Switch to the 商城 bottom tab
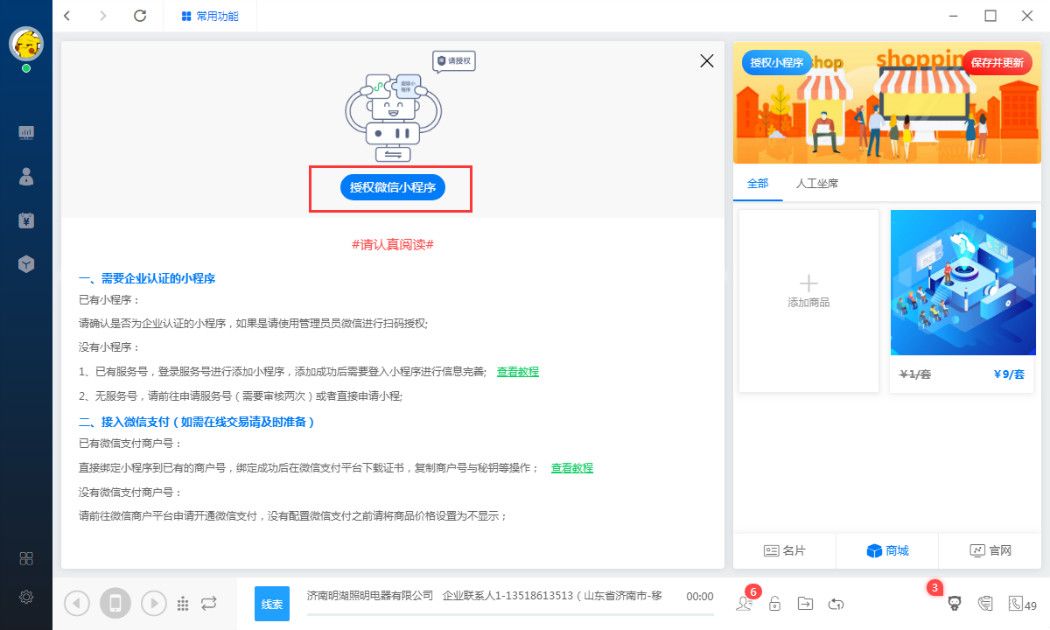 (887, 551)
